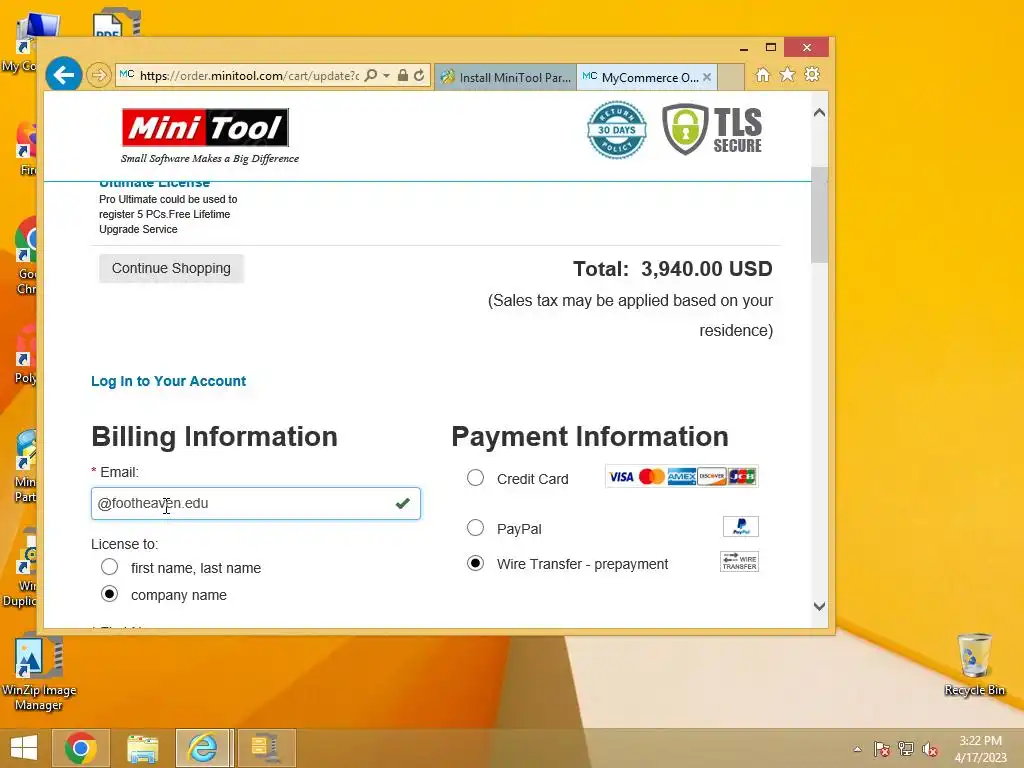The height and width of the screenshot is (768, 1024).
Task: Click the Wire Transfer logo icon
Action: (739, 562)
